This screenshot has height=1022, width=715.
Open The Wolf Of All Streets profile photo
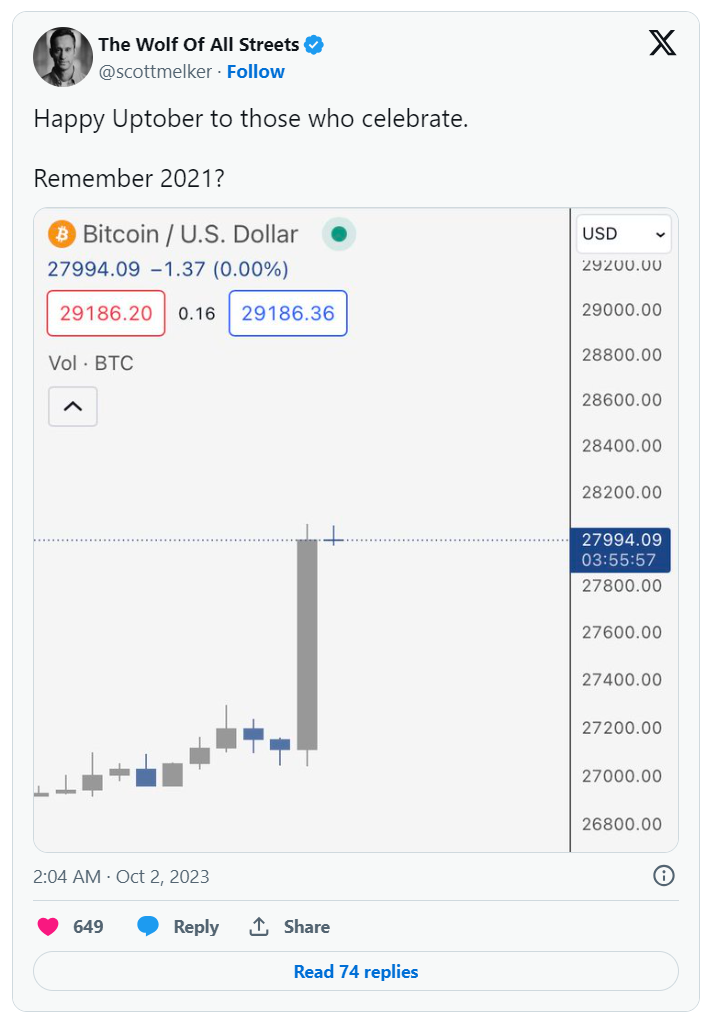coord(63,57)
